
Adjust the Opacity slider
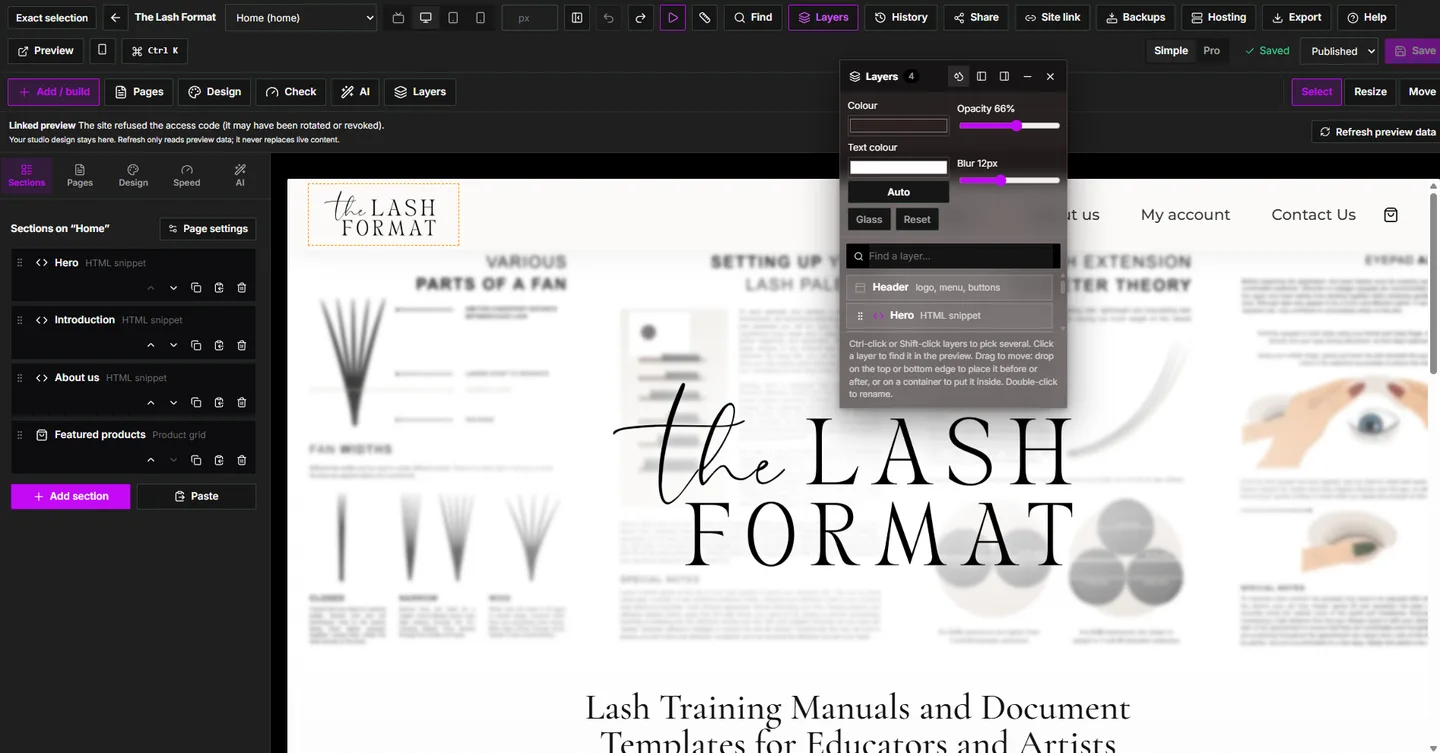pyautogui.click(x=1009, y=126)
